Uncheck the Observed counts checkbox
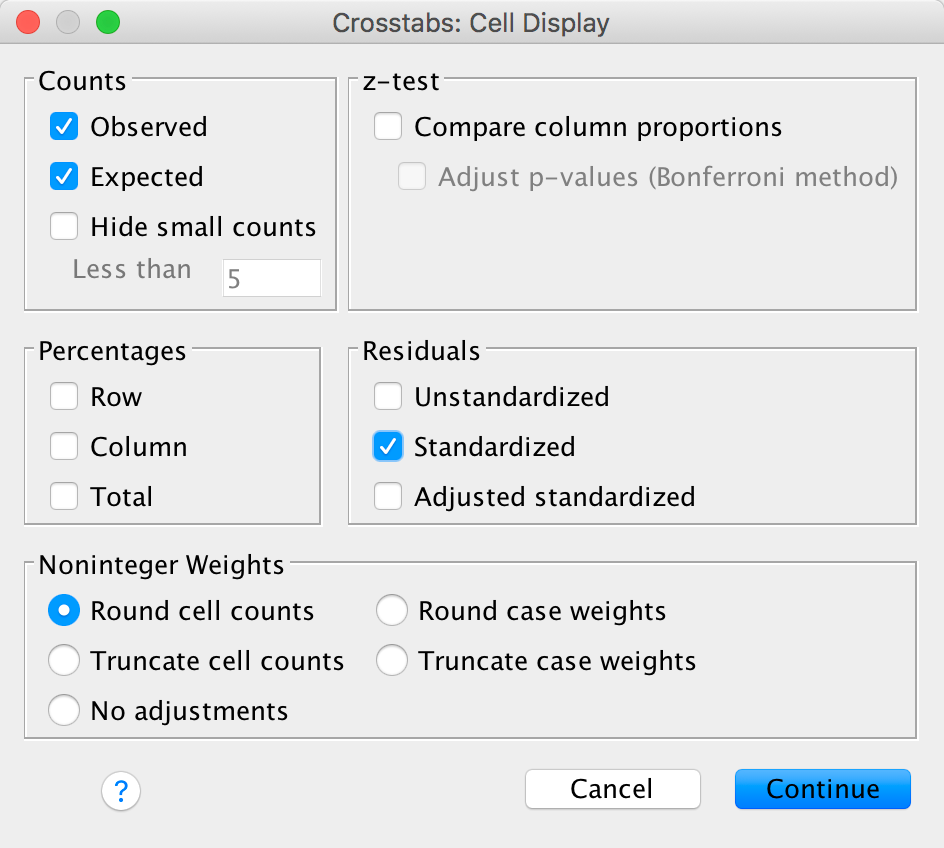The width and height of the screenshot is (944, 848). [65, 127]
